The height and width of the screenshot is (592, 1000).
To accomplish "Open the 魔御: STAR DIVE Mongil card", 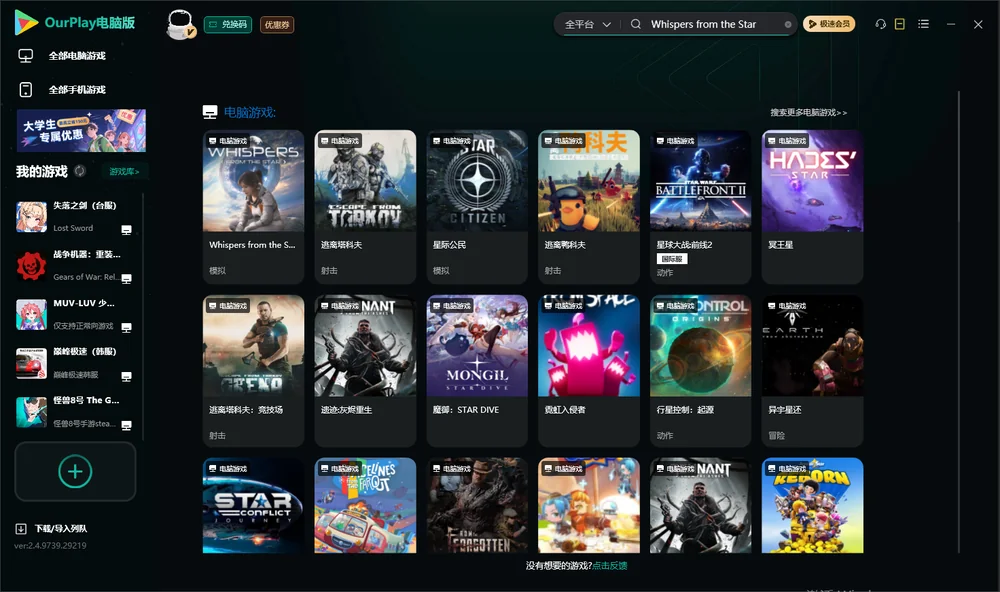I will [477, 371].
